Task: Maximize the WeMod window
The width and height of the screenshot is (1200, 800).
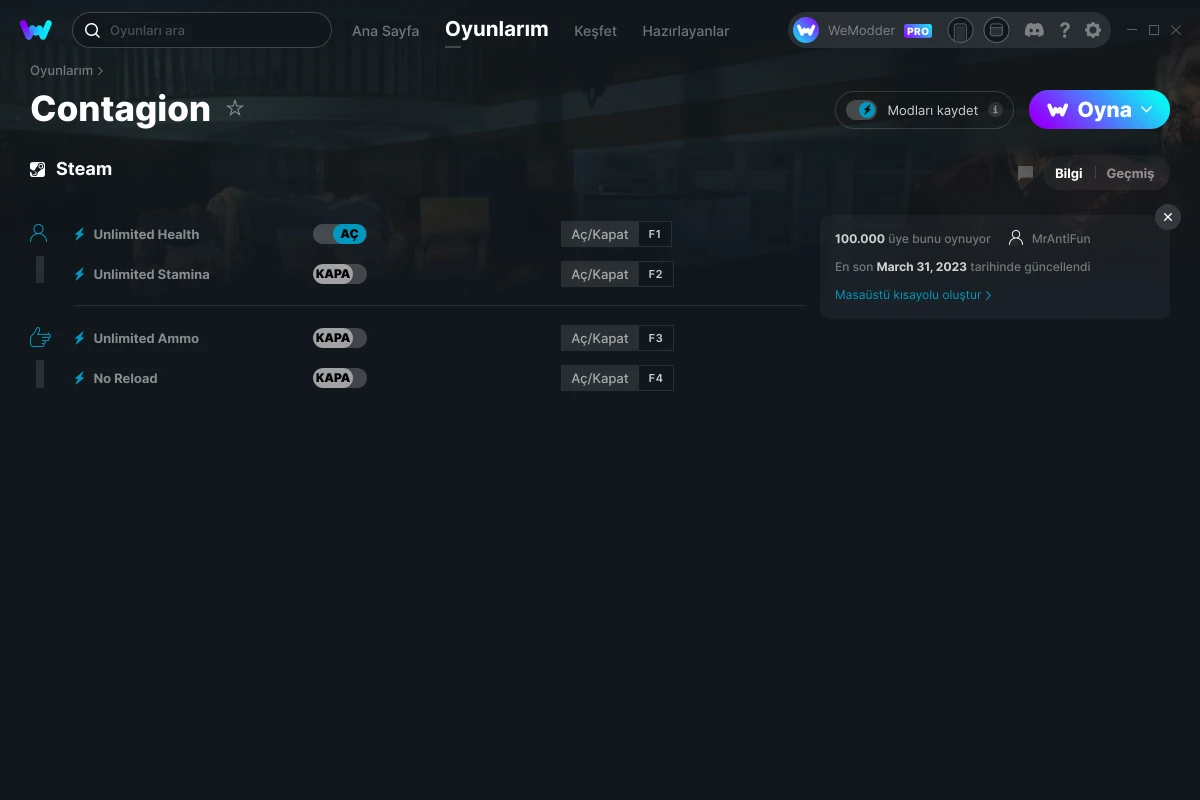Action: (x=1154, y=30)
